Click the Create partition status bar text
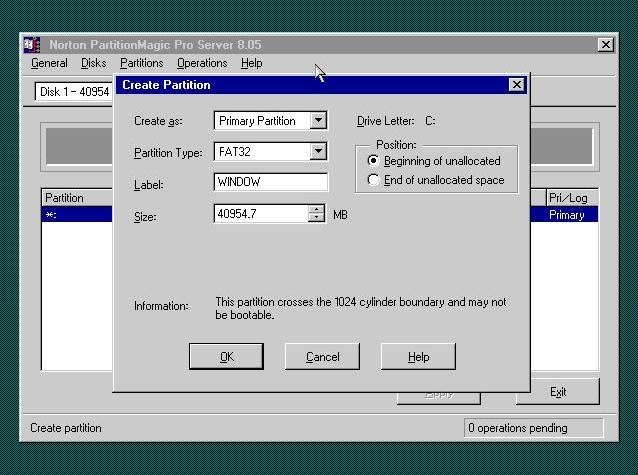The image size is (638, 475). pyautogui.click(x=66, y=428)
